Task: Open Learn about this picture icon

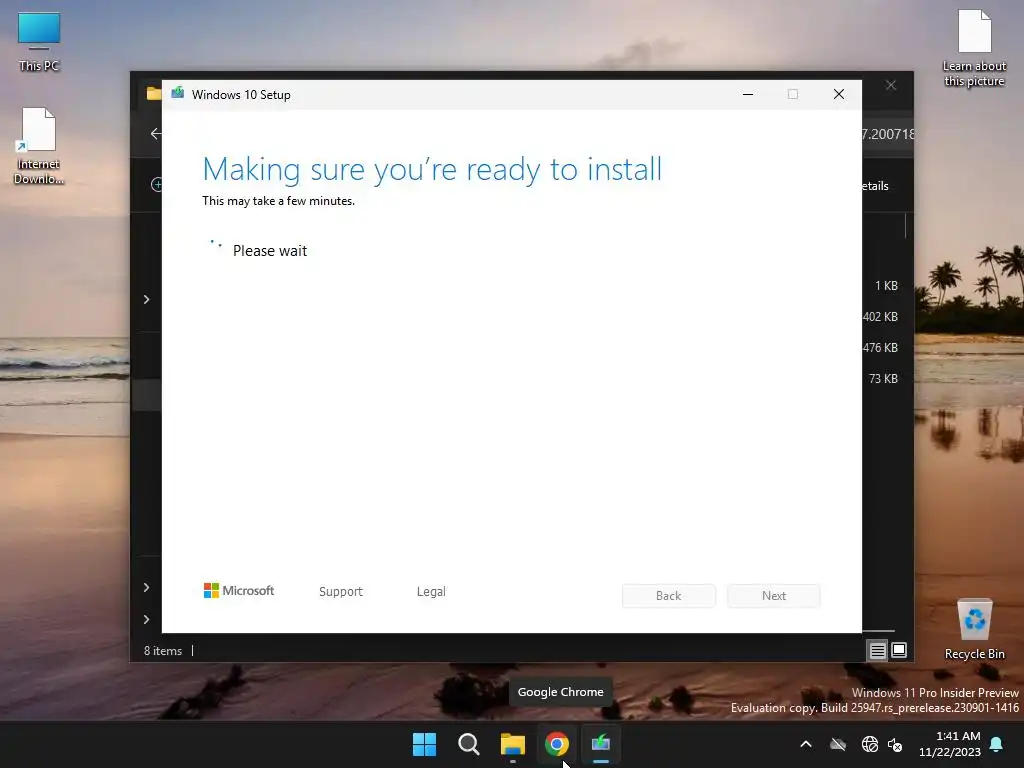Action: point(974,48)
